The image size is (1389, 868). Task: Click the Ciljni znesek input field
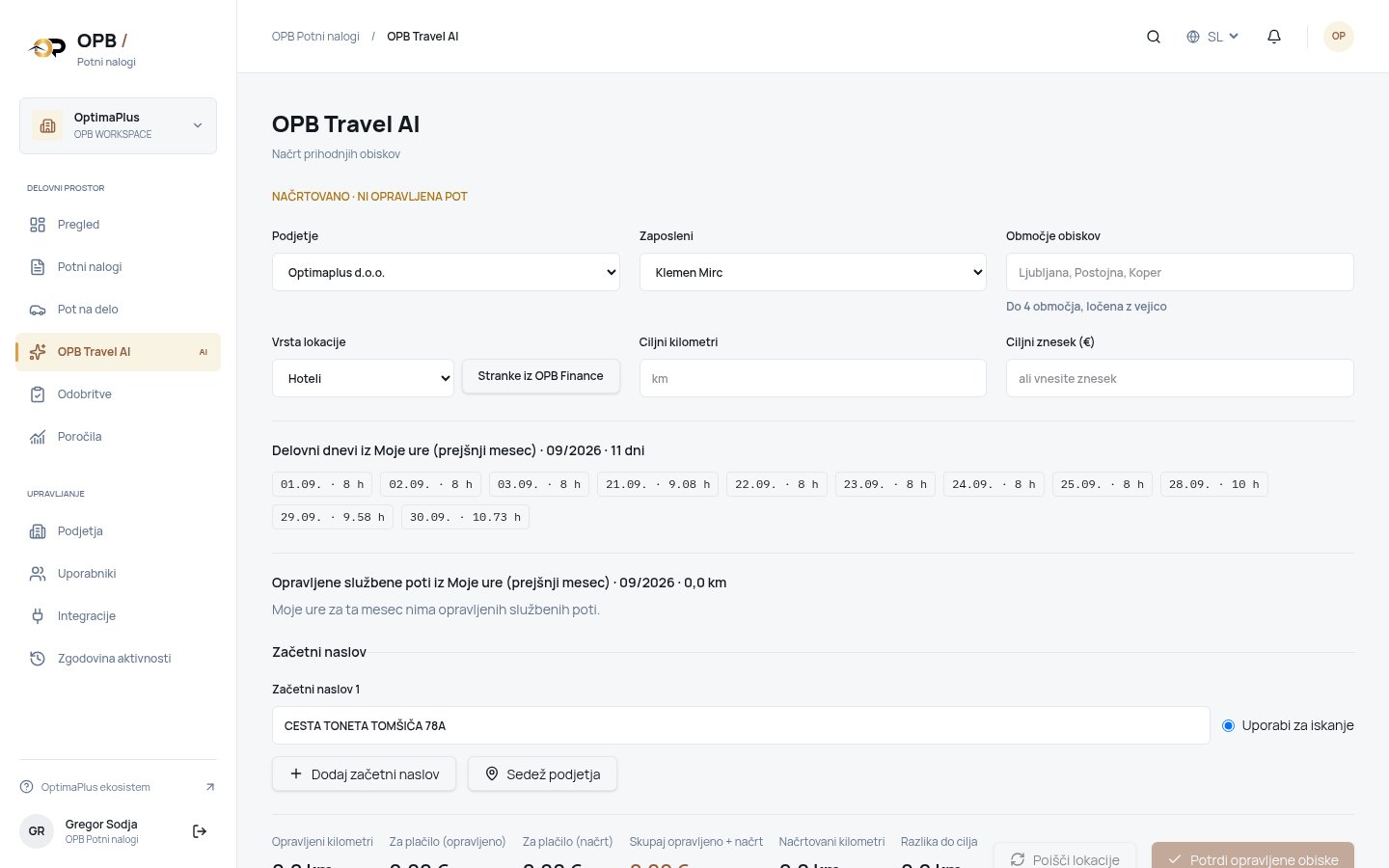point(1180,378)
